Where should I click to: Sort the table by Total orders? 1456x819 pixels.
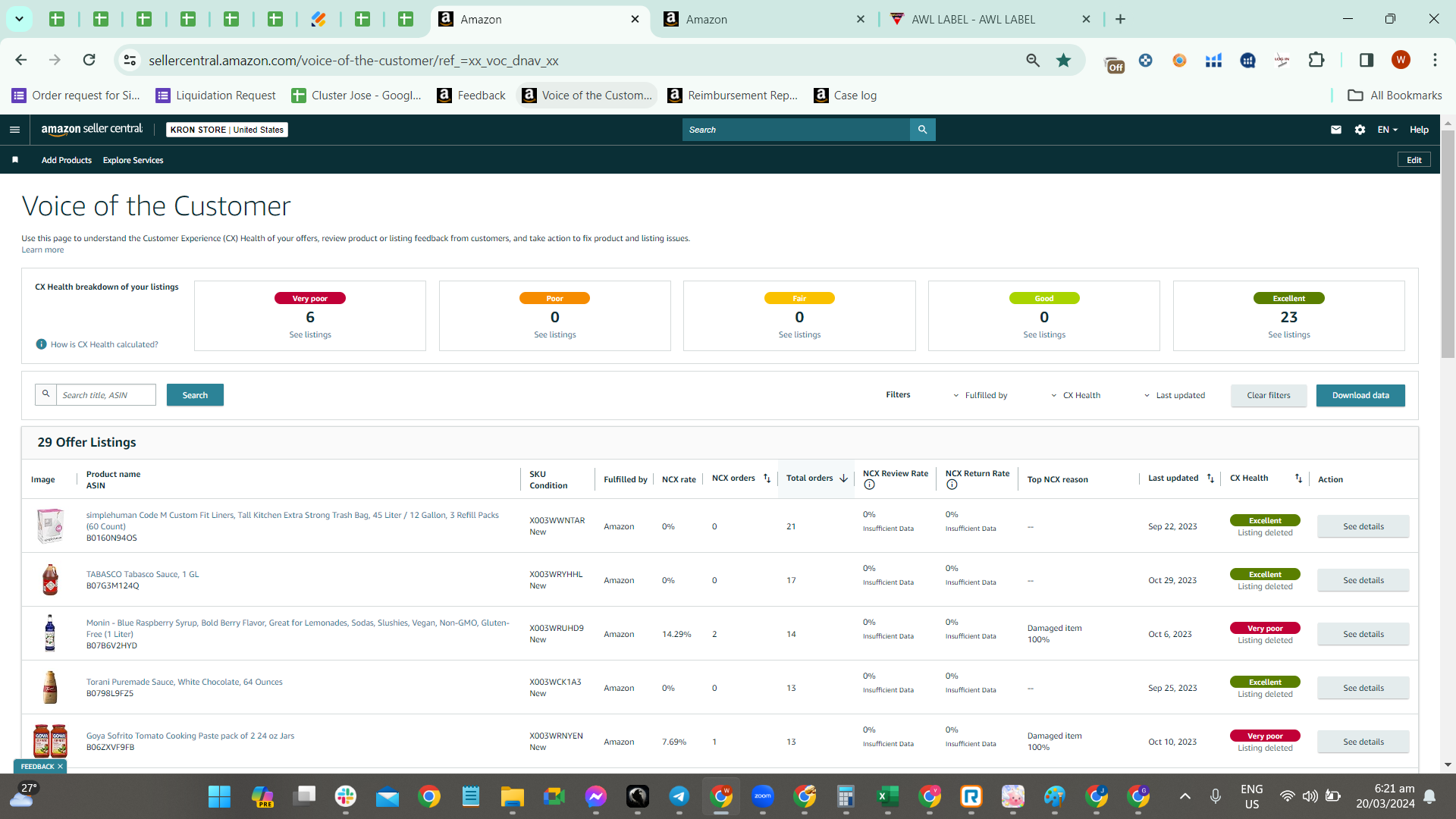tap(843, 479)
